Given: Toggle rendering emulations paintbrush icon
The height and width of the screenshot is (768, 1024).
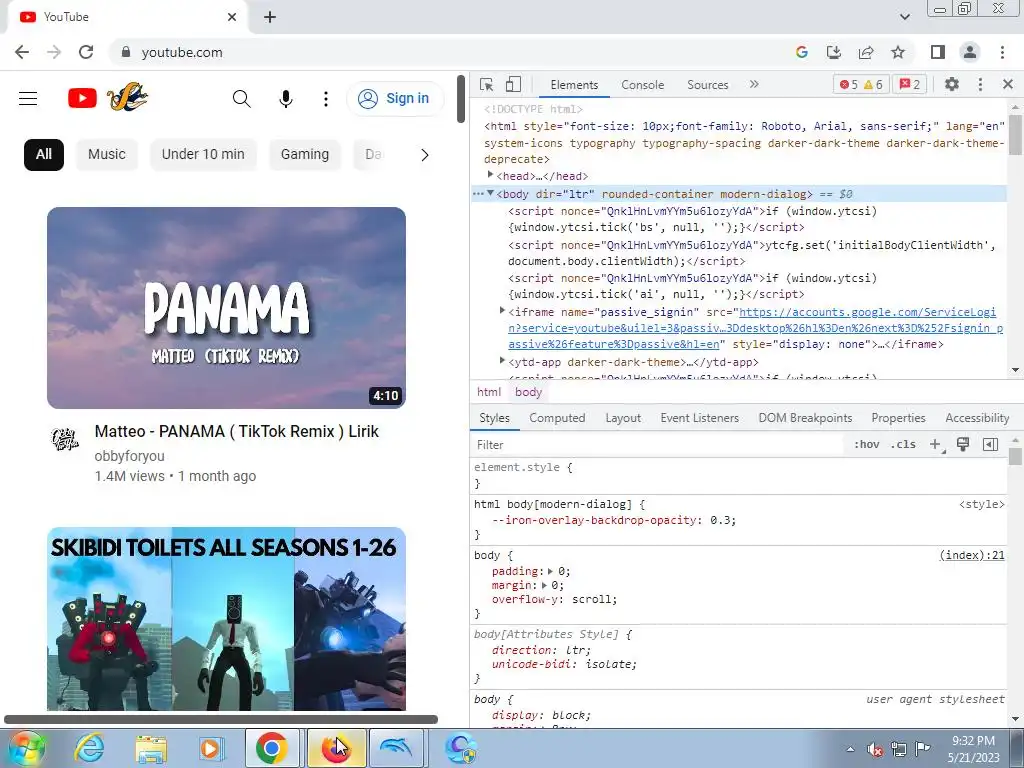Looking at the screenshot, I should click(x=963, y=445).
